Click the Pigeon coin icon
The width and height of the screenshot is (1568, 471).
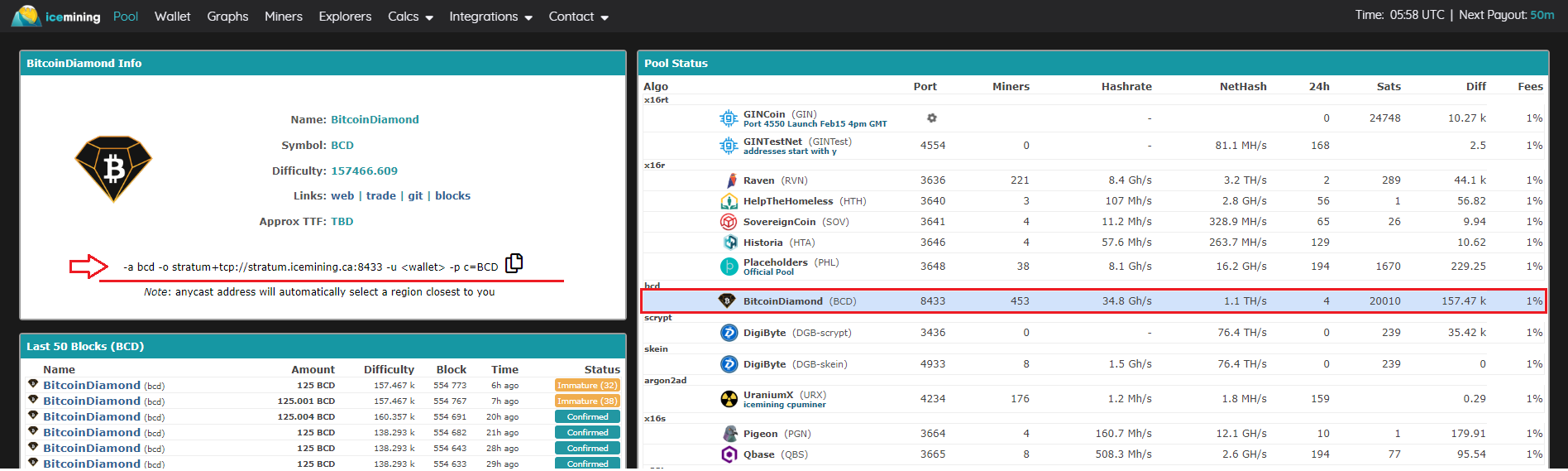click(x=730, y=434)
